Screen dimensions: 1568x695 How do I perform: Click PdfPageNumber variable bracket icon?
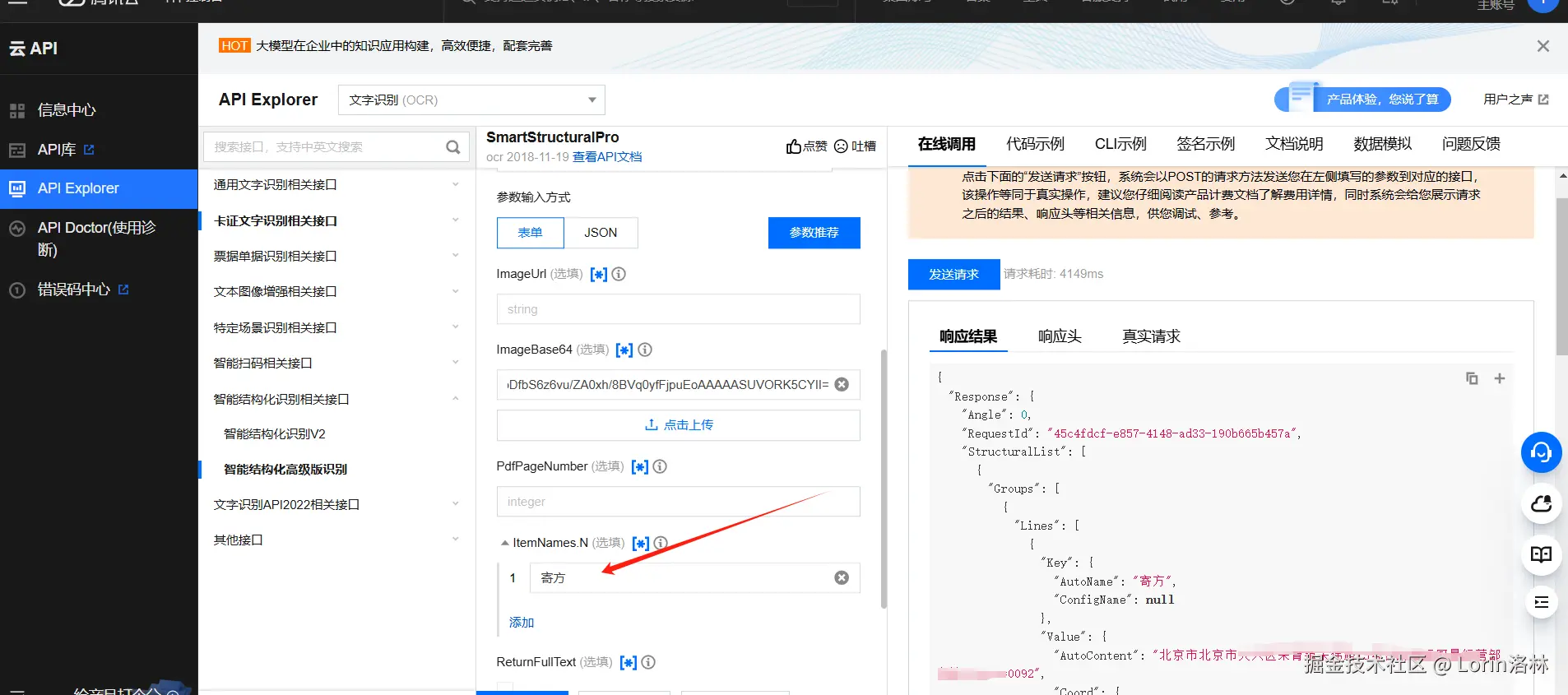pyautogui.click(x=640, y=467)
